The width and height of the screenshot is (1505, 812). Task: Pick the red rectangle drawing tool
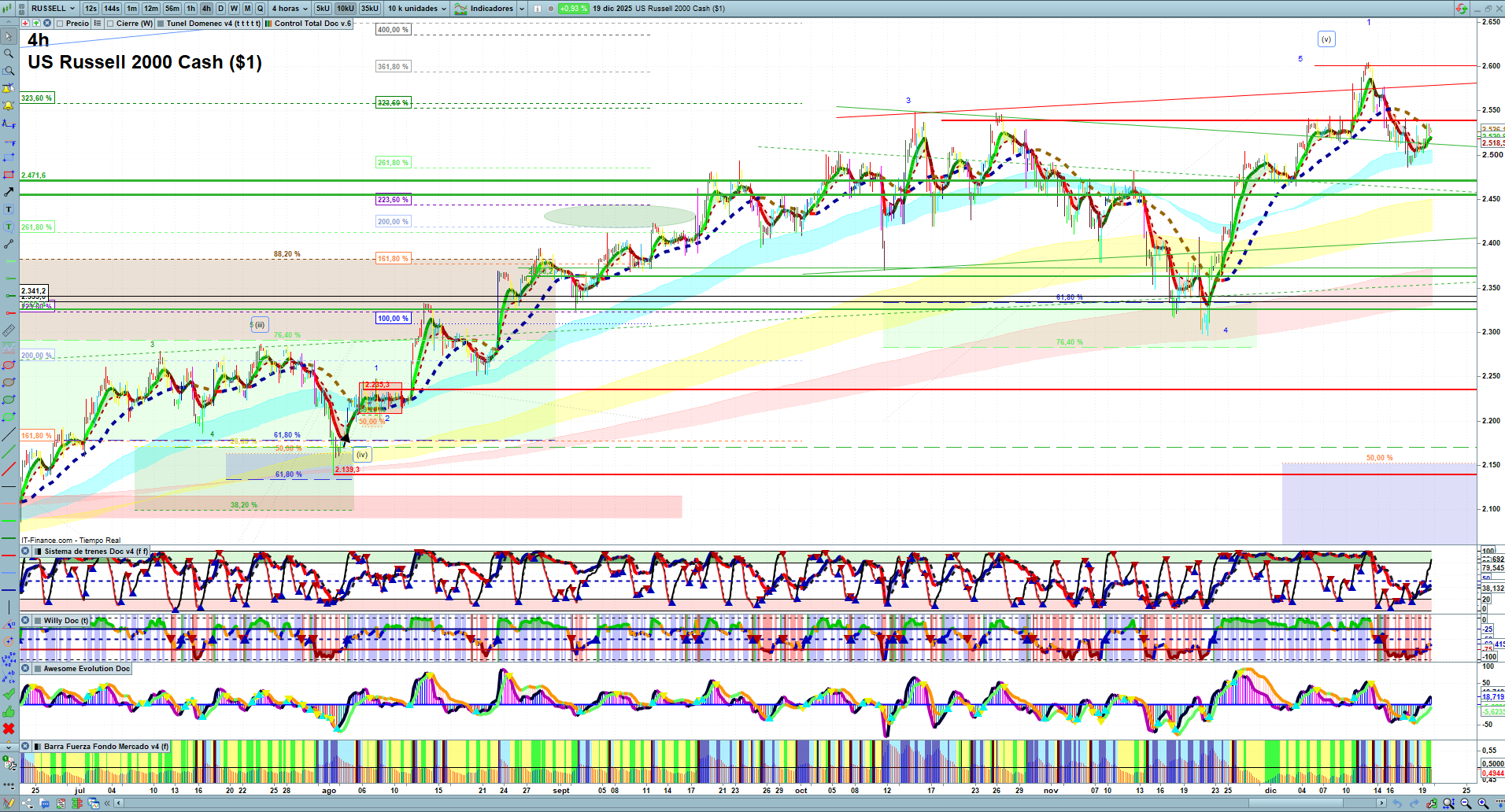9,175
